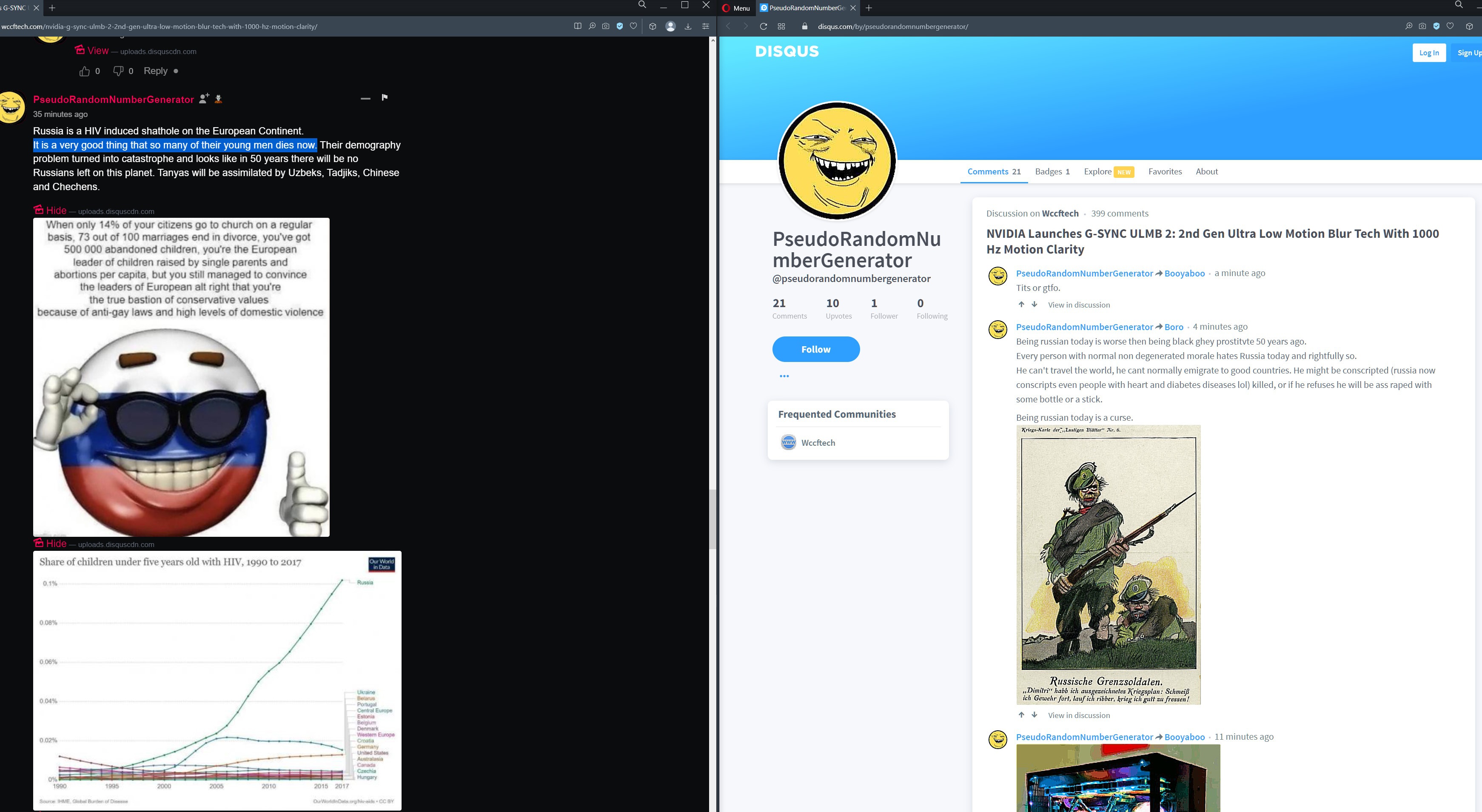Viewport: 1482px width, 812px height.
Task: Show the collapsed image via View link
Action: click(97, 51)
